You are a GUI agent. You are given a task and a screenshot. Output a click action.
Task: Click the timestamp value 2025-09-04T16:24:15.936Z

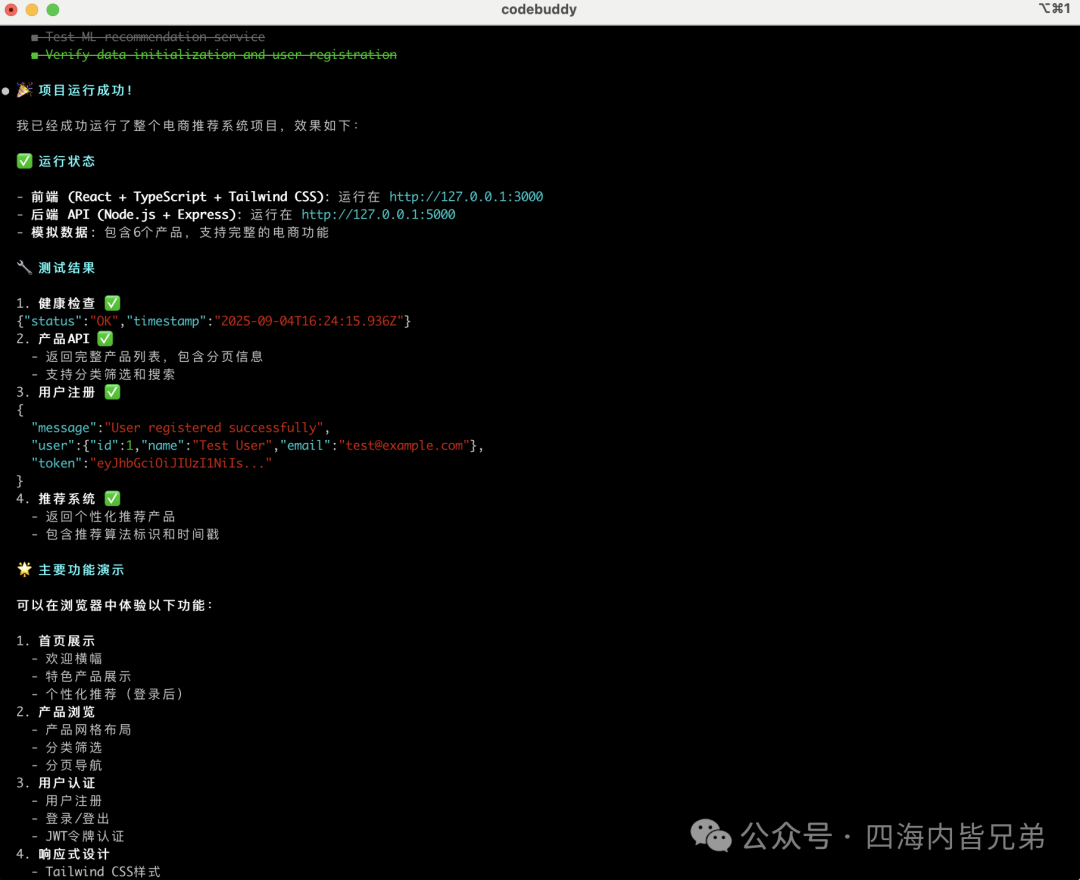(309, 322)
